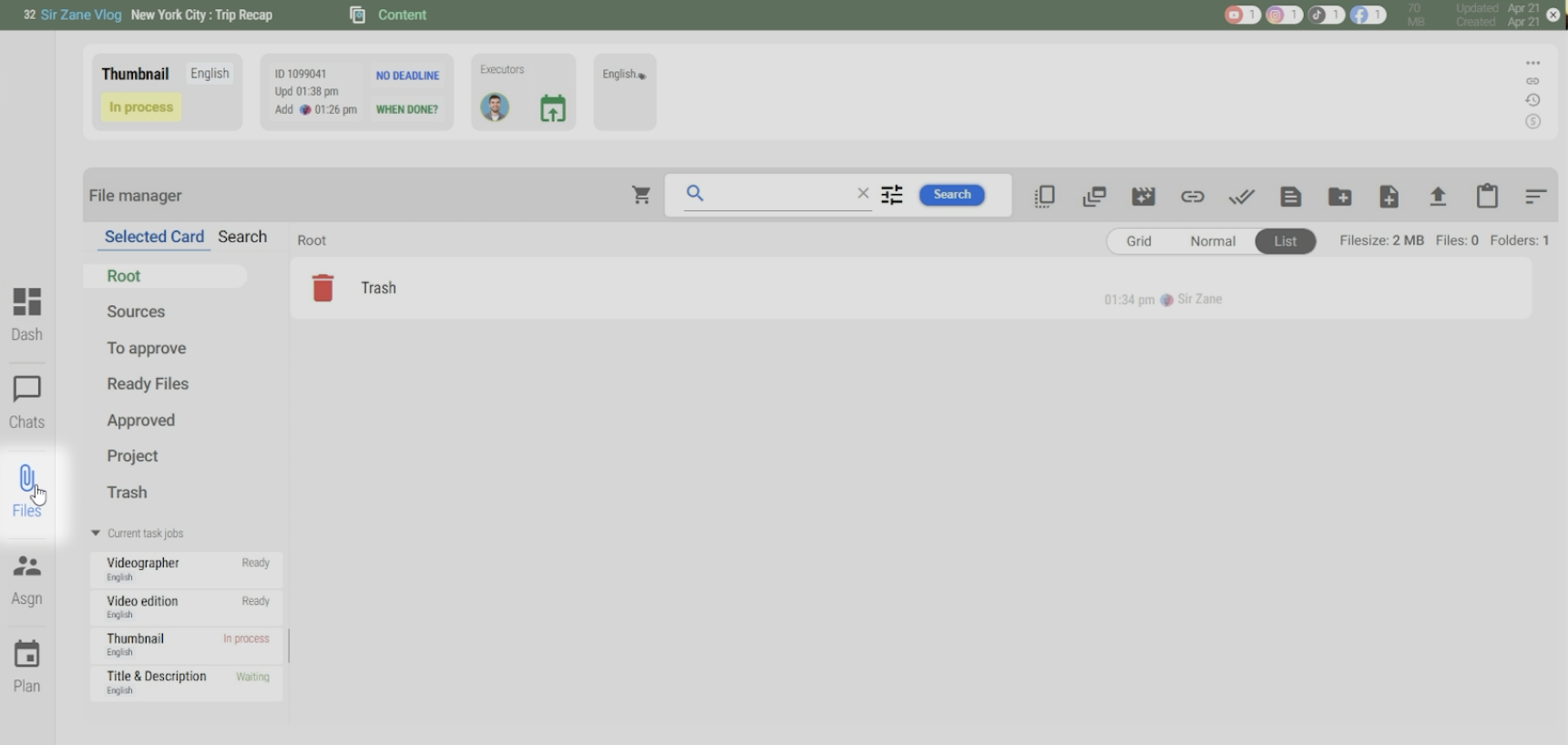
Task: Click the WHEN DONE? link
Action: tap(406, 109)
